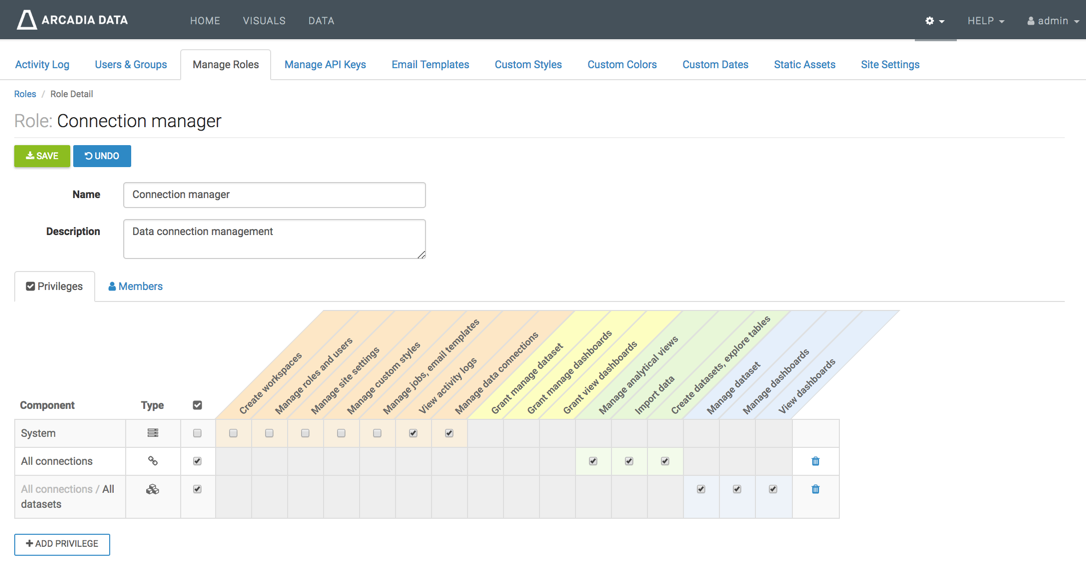
Task: Enable Create workspaces for System
Action: 233,433
